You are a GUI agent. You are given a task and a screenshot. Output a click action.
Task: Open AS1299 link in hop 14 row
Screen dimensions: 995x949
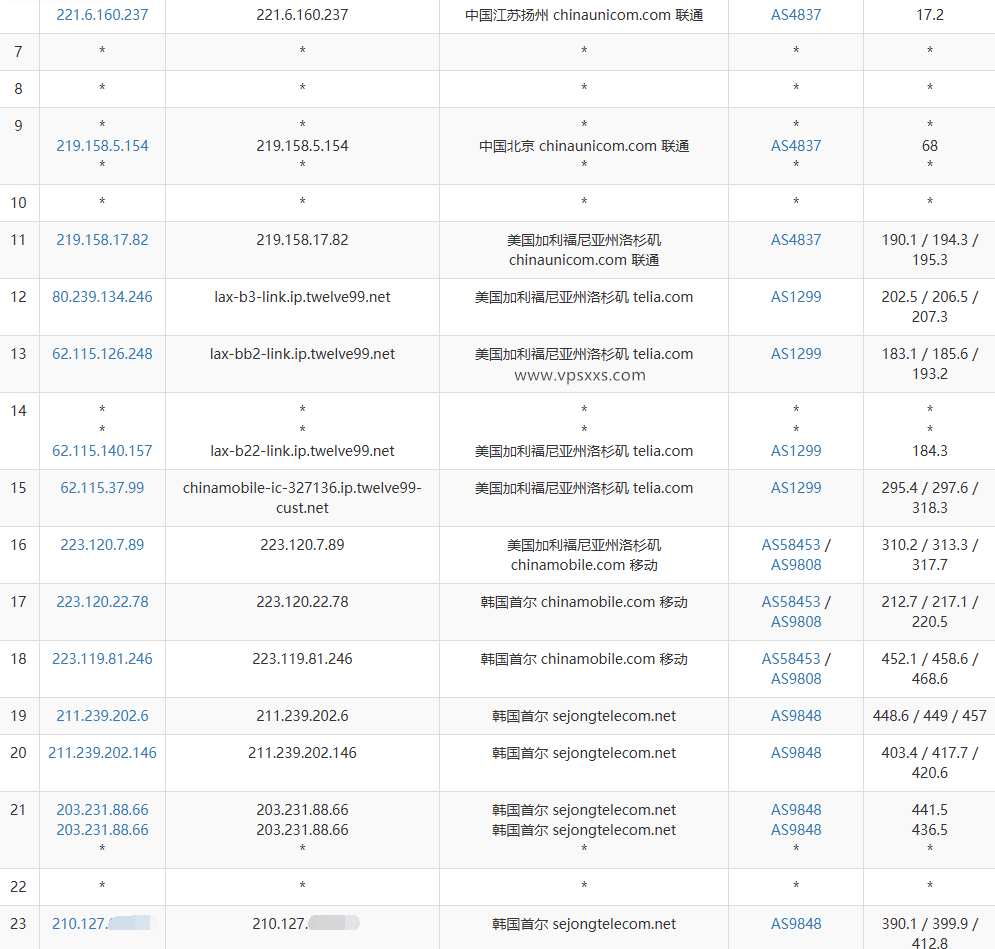coord(796,451)
